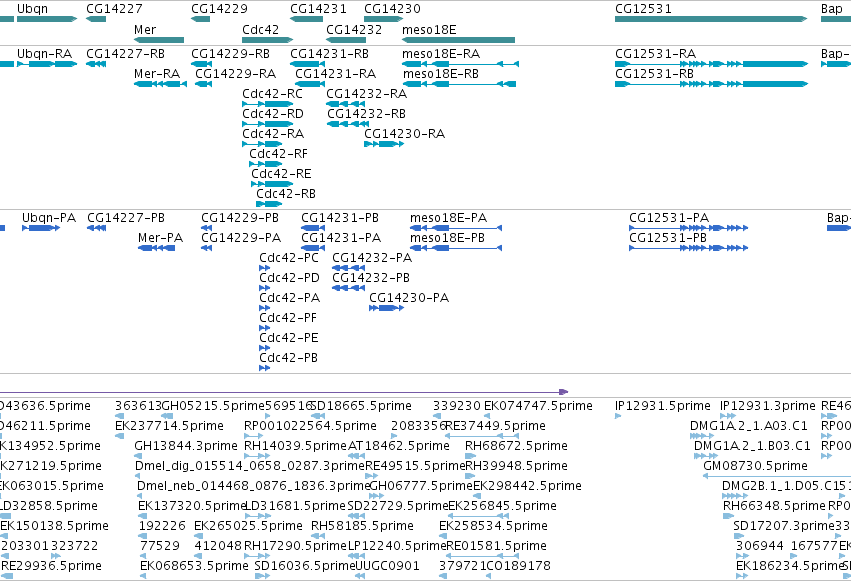The image size is (851, 581).
Task: Select transcript CG14232-RA
Action: 366,94
